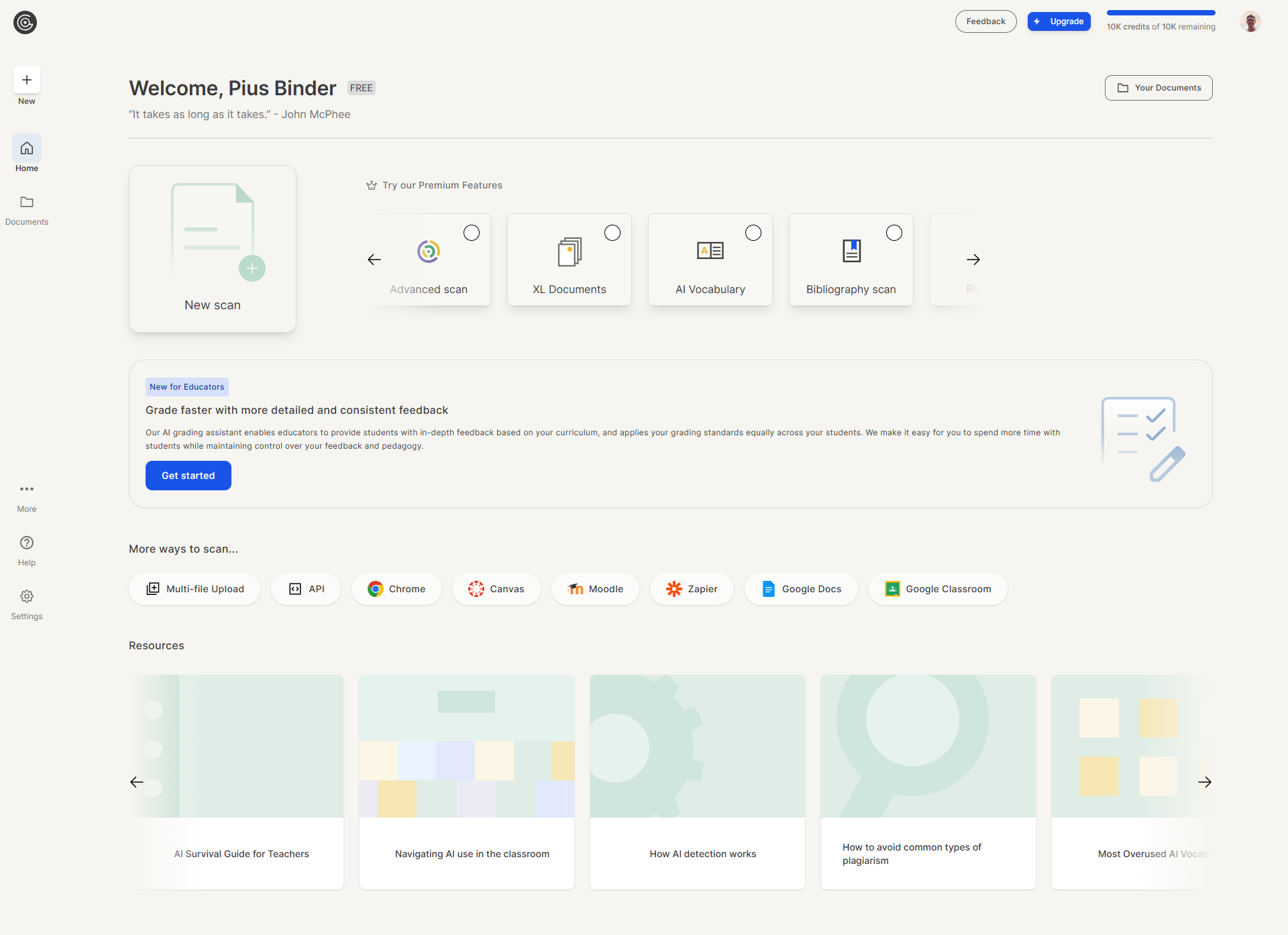Viewport: 1288px width, 935px height.
Task: Click the Upgrade button
Action: (x=1059, y=21)
